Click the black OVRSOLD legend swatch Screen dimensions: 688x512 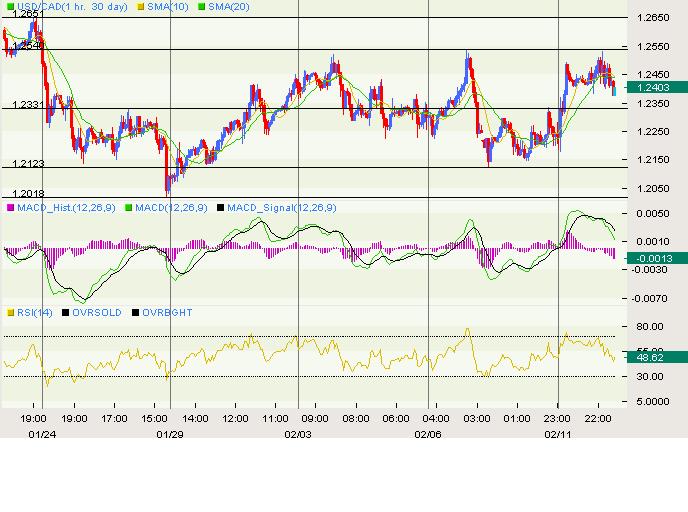tap(65, 313)
